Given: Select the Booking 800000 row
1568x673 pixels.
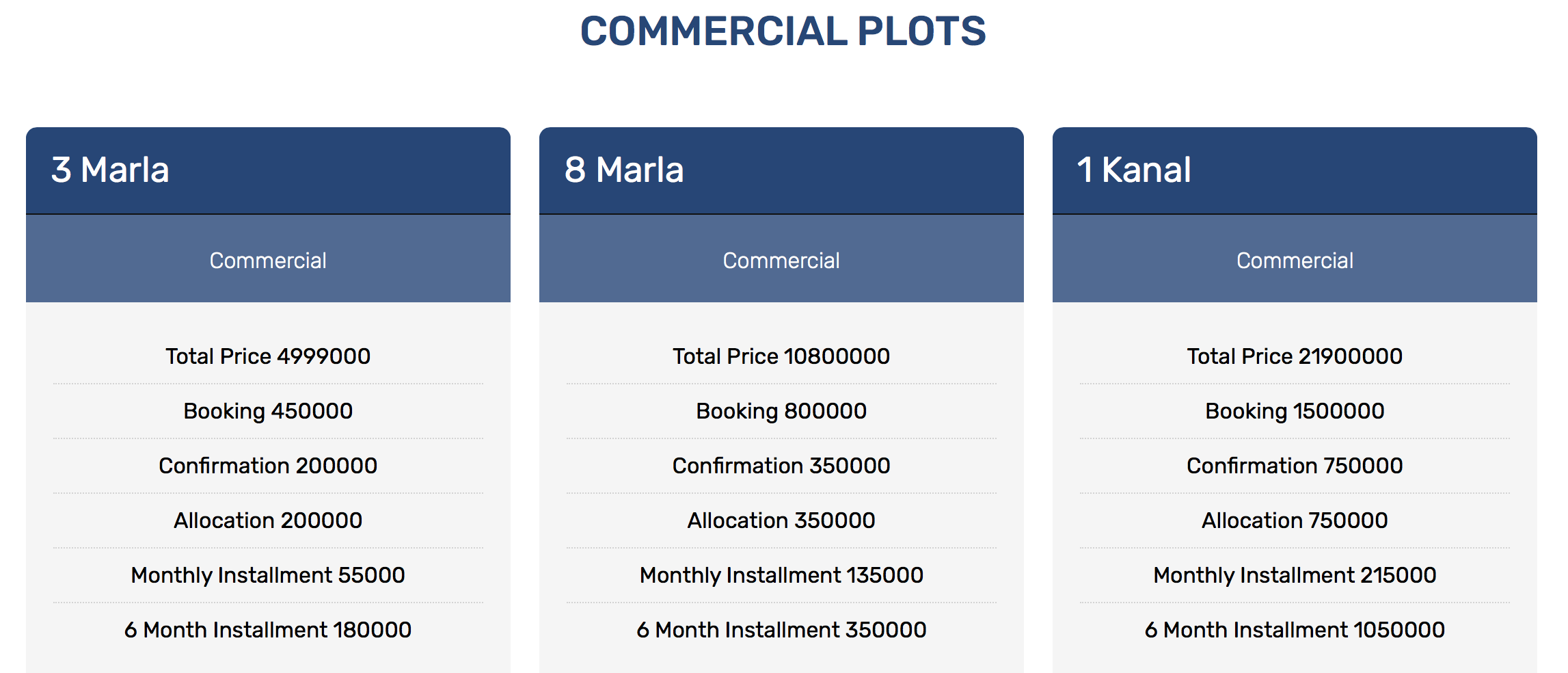Looking at the screenshot, I should click(781, 411).
